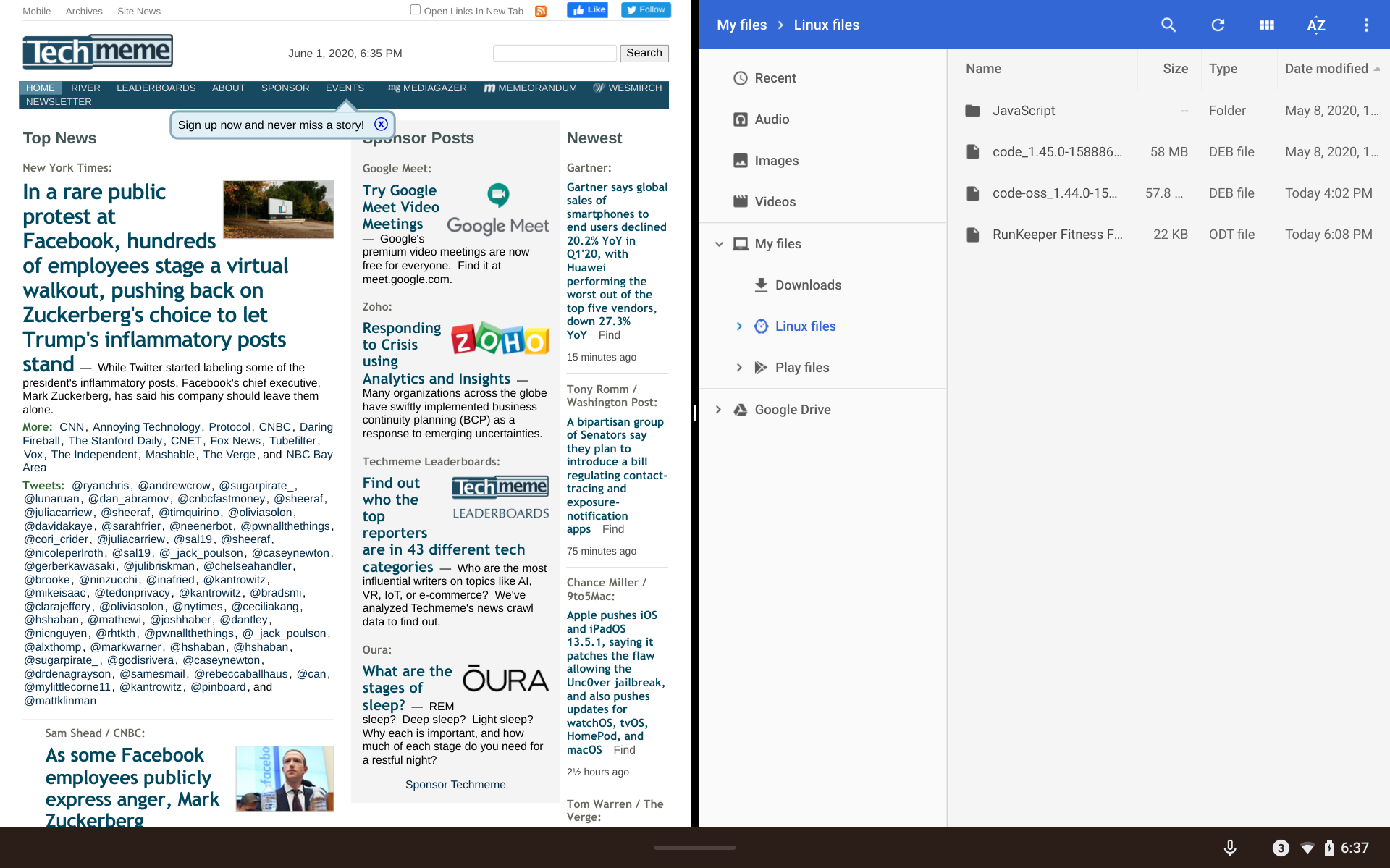Open the AZ sort options
The width and height of the screenshot is (1390, 868).
click(x=1316, y=25)
